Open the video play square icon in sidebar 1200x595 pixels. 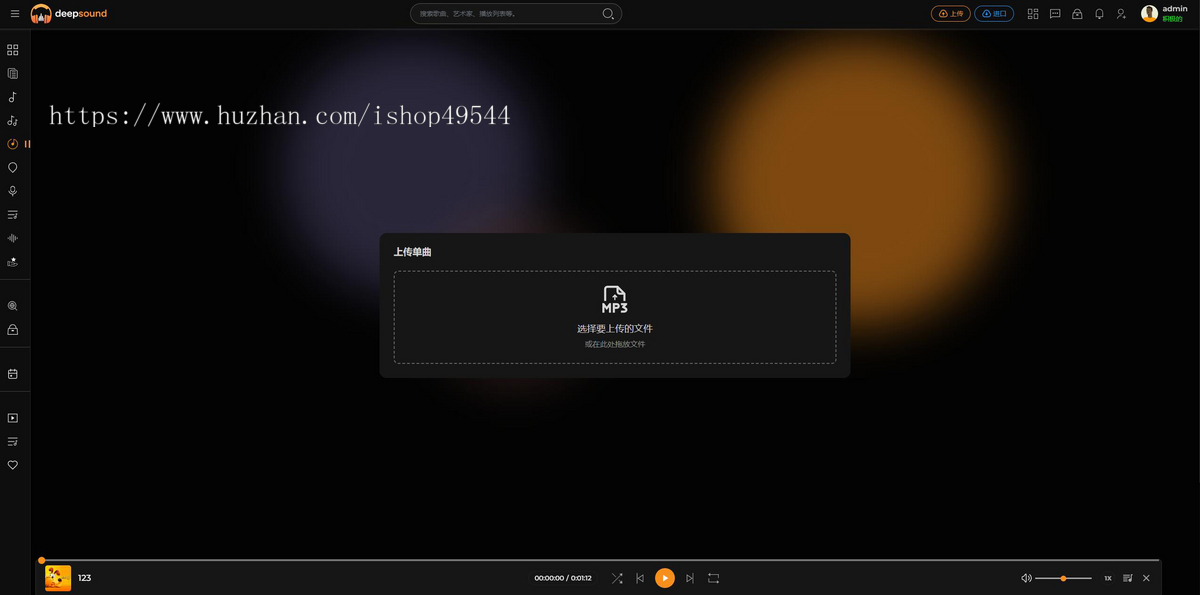[13, 418]
